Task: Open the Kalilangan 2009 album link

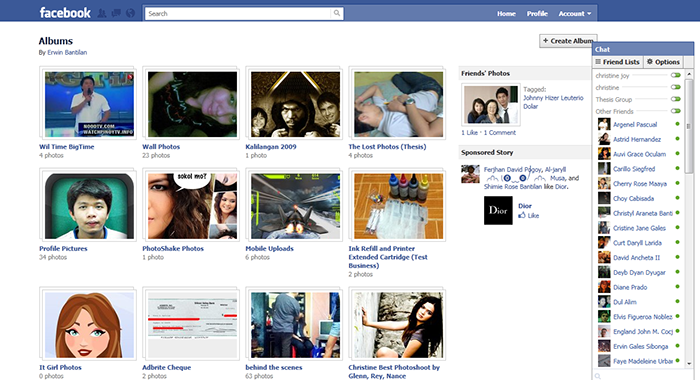Action: 271,146
